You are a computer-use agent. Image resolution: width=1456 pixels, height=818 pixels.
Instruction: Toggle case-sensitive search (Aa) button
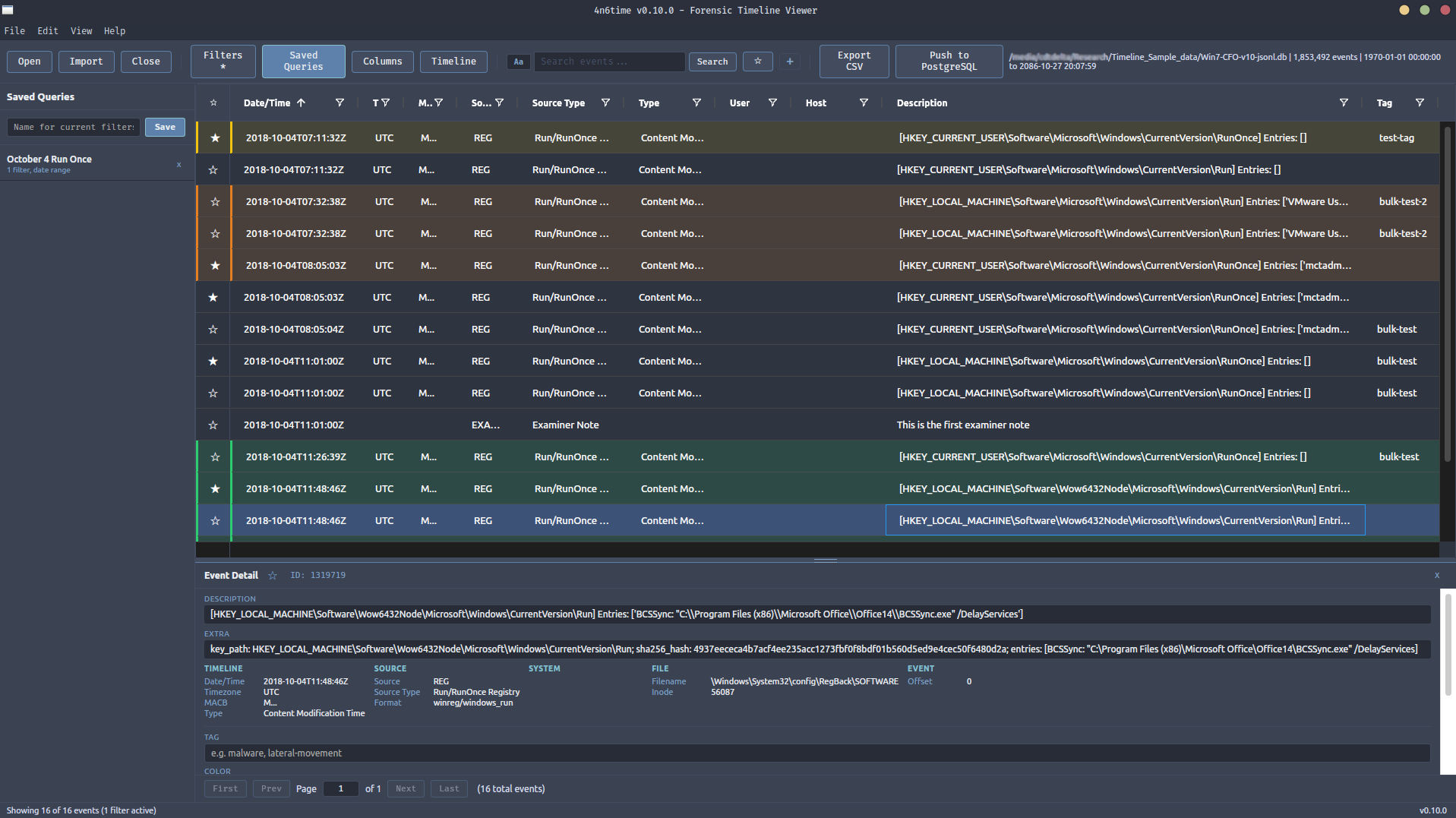[518, 62]
